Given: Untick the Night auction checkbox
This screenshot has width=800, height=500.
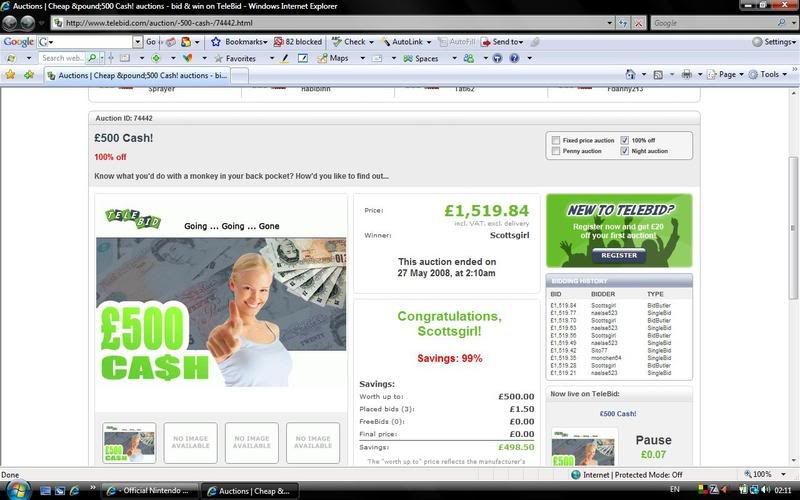Looking at the screenshot, I should coord(624,151).
